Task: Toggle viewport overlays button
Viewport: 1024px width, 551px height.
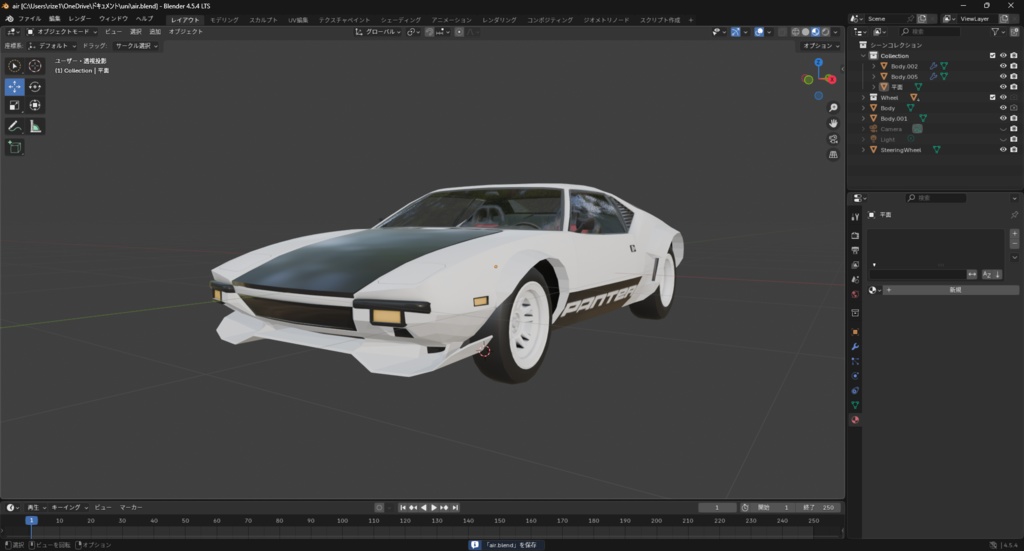Action: [x=759, y=31]
